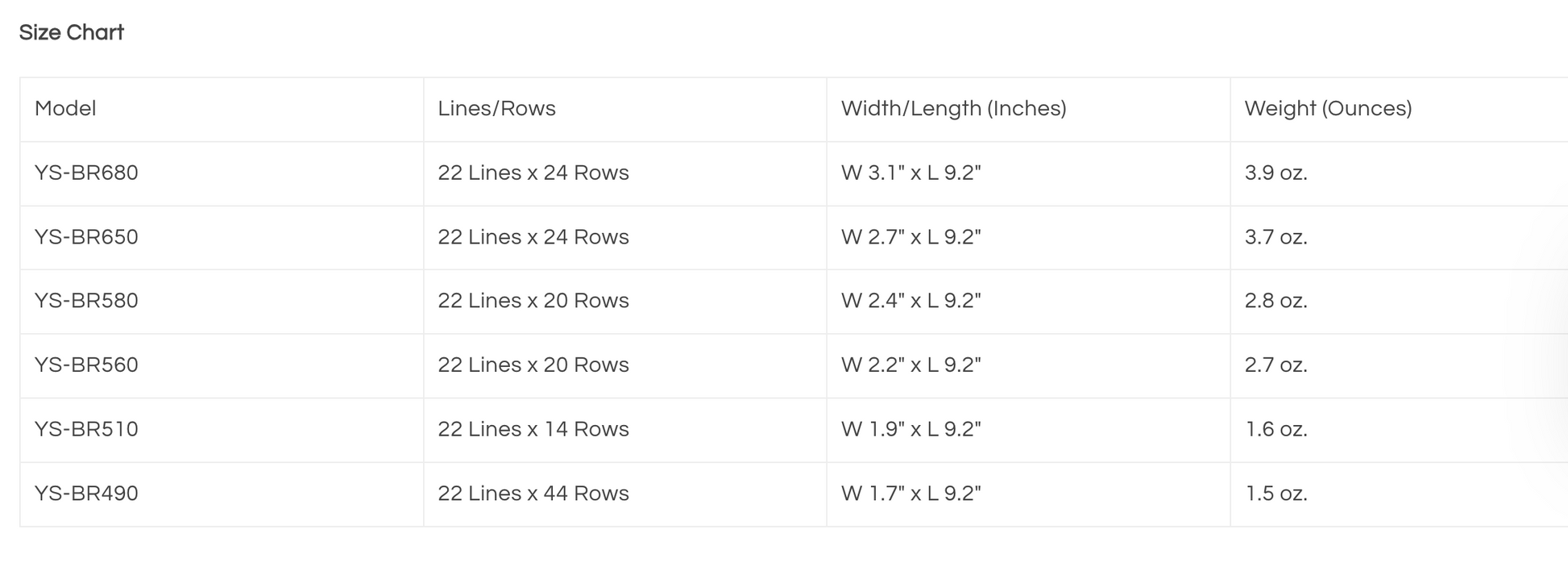The height and width of the screenshot is (575, 1568).
Task: Select the YS-BR580 model cell
Action: (86, 301)
